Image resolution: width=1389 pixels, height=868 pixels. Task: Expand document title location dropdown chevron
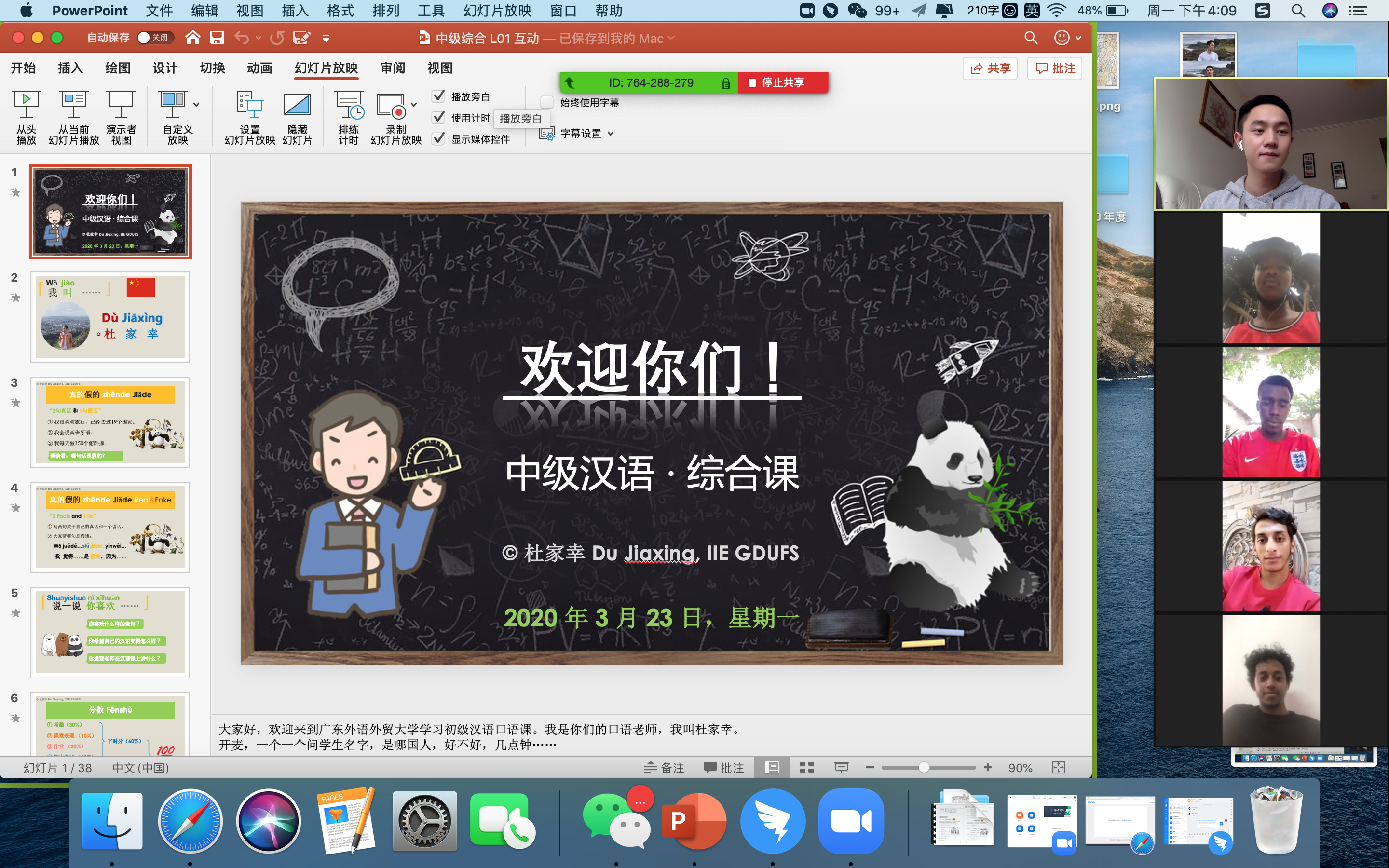[671, 38]
